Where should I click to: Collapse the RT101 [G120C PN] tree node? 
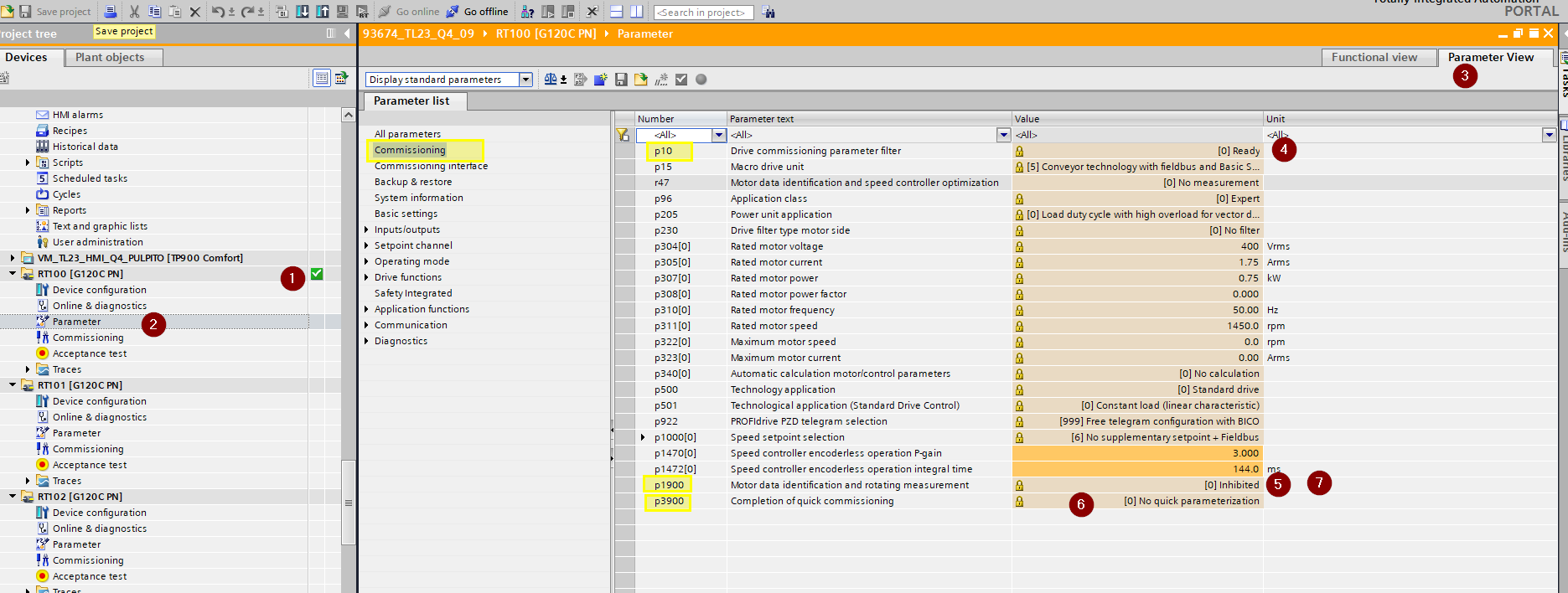click(13, 385)
